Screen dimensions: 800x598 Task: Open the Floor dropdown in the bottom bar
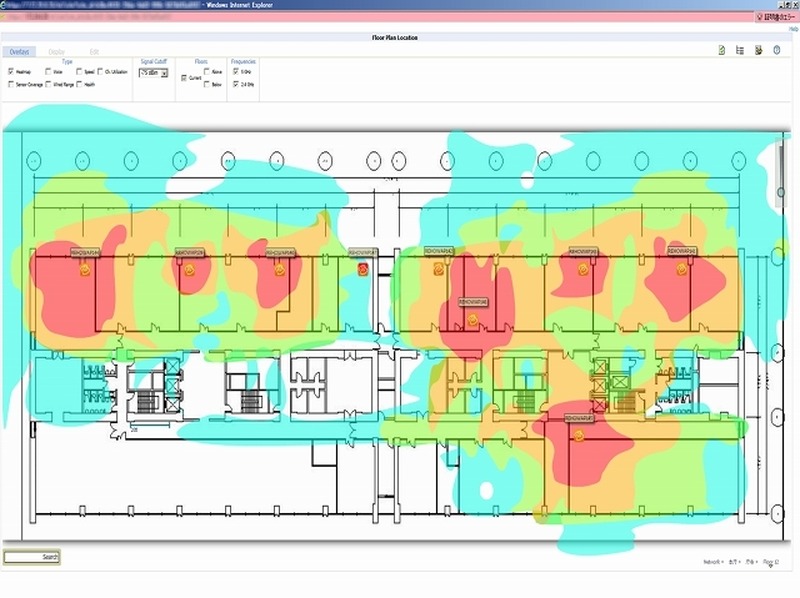[x=771, y=562]
